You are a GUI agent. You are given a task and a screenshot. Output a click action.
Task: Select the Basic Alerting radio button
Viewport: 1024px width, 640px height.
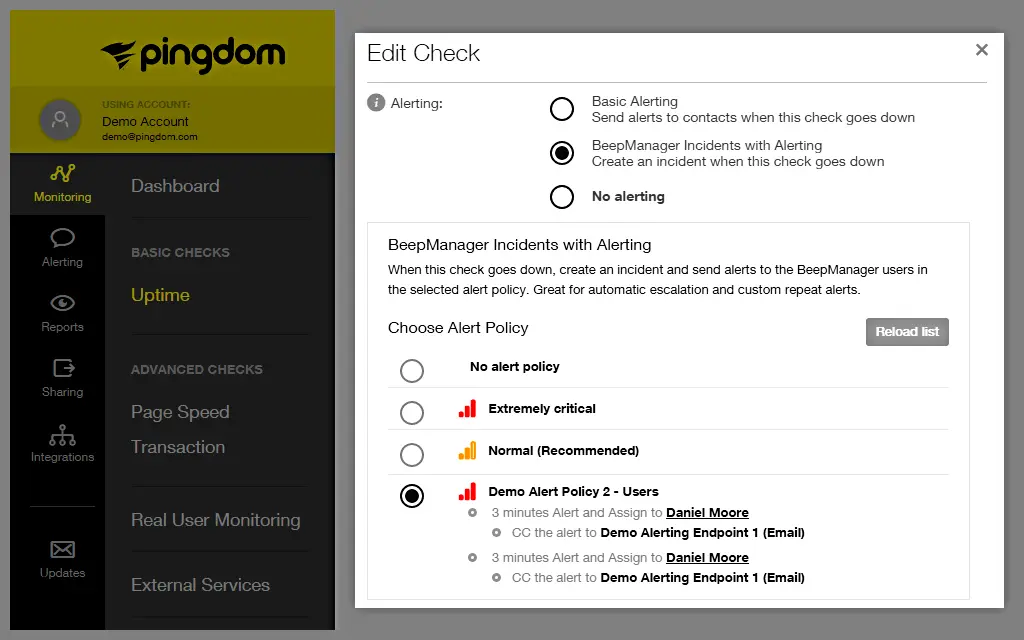click(x=562, y=109)
